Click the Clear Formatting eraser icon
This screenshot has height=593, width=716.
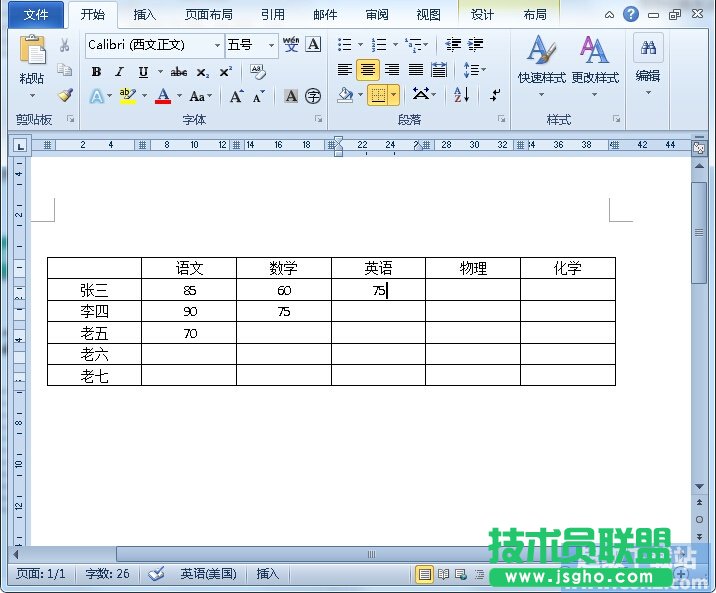(x=258, y=72)
